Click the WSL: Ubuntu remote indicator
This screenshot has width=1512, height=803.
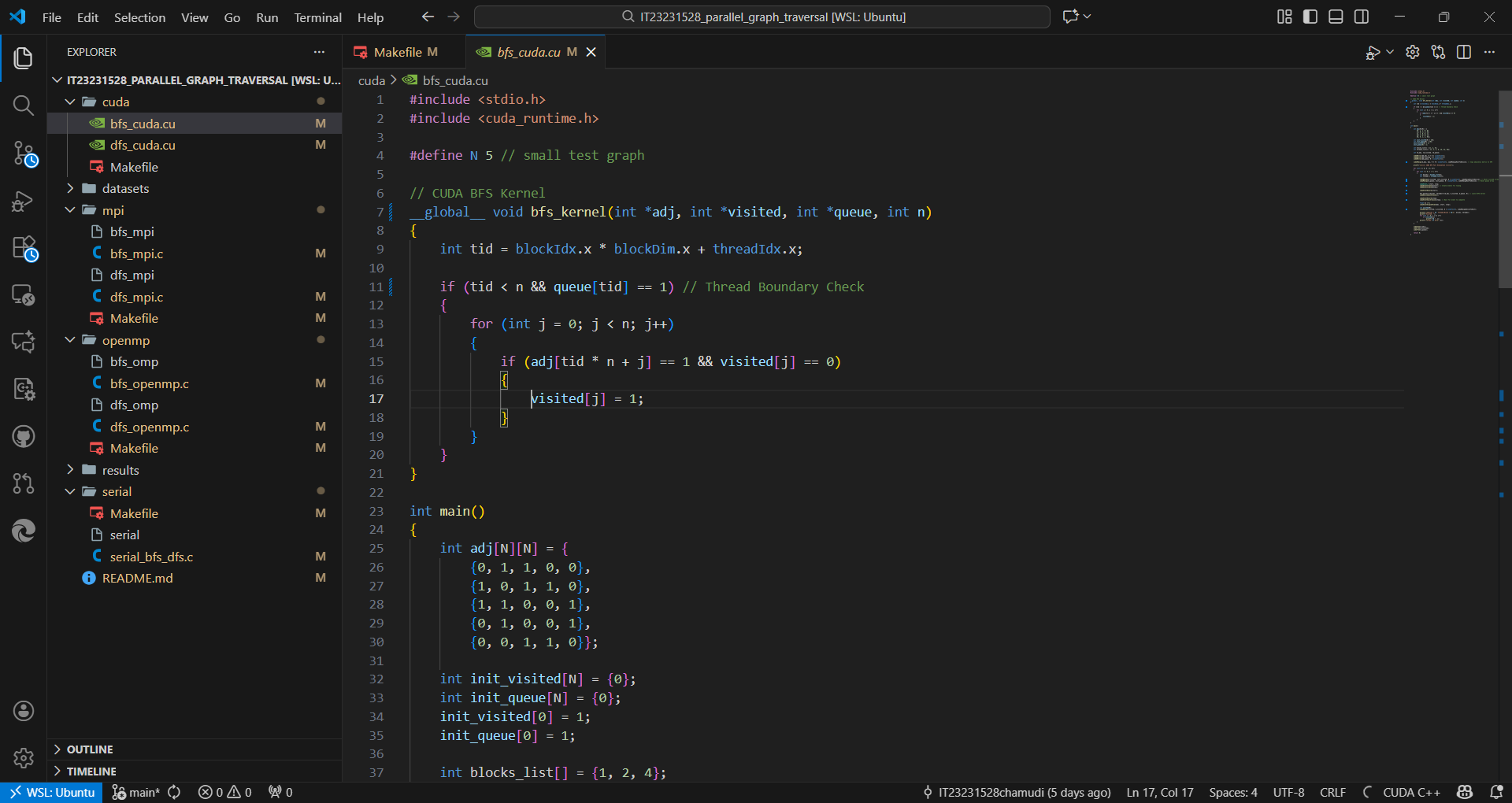52,792
